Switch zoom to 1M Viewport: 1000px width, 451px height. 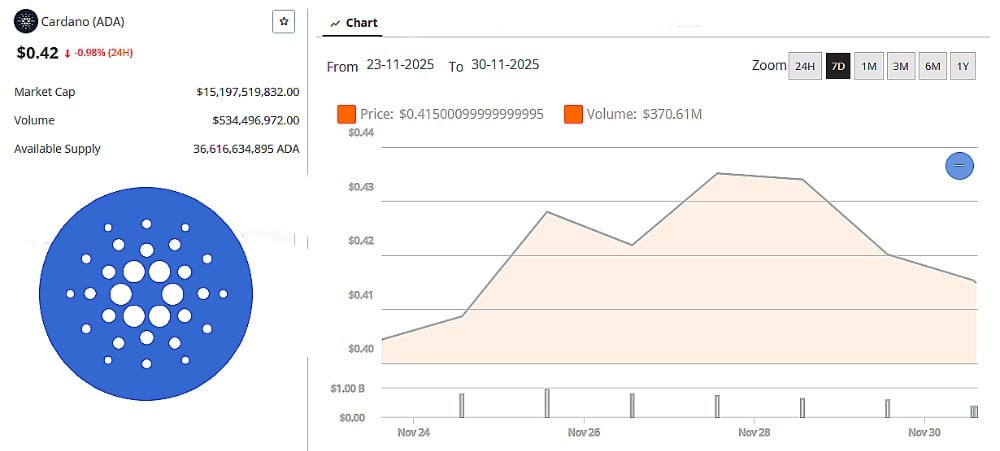pyautogui.click(x=869, y=66)
